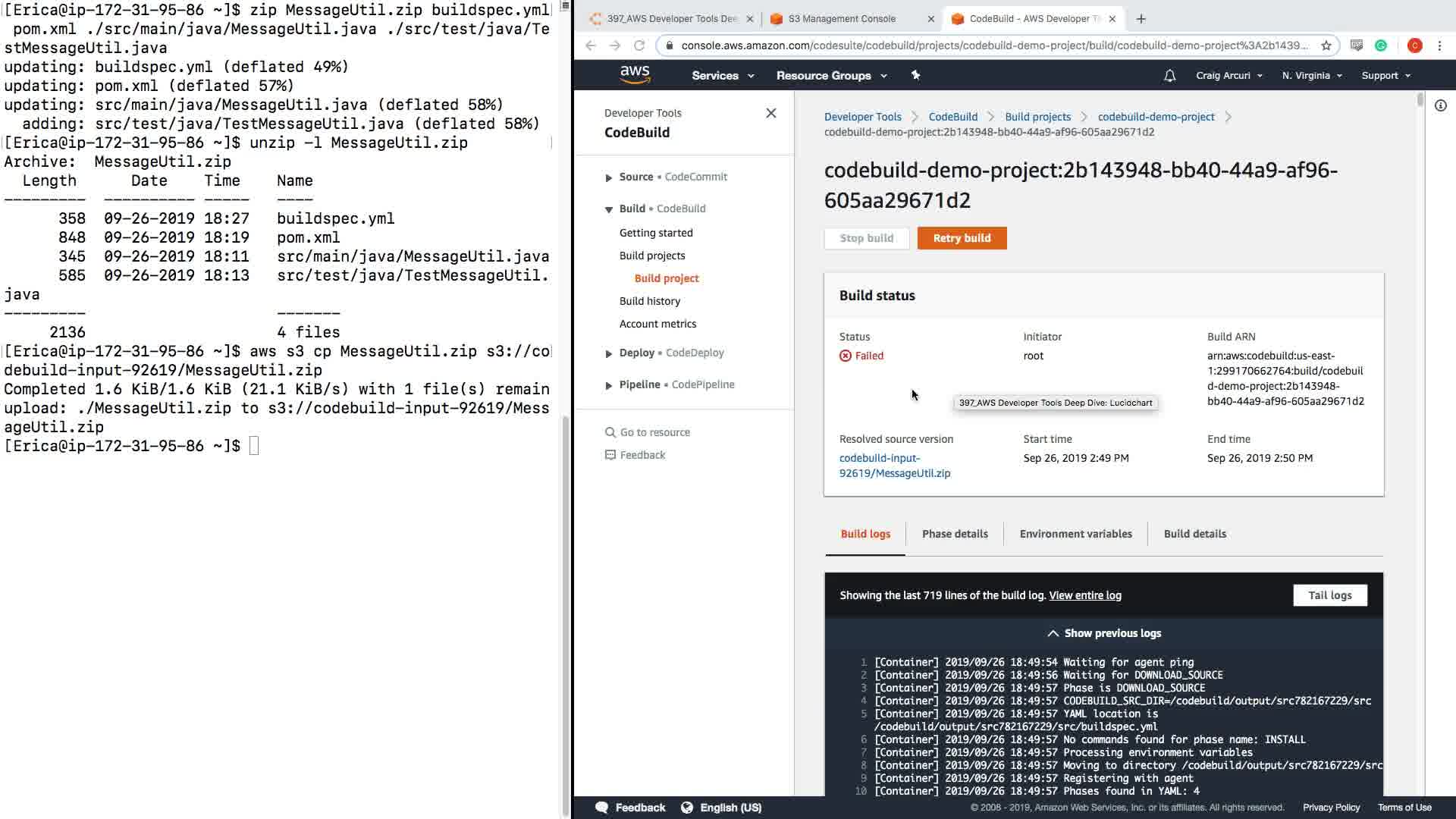1456x819 pixels.
Task: Expand the Source CodeCommit section
Action: [609, 177]
